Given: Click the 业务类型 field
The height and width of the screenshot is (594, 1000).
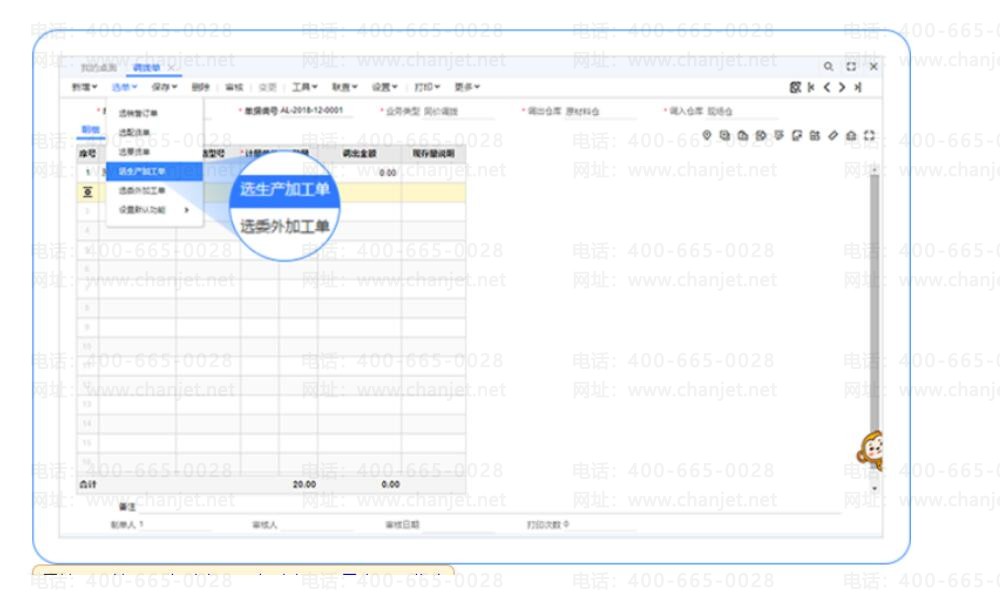Looking at the screenshot, I should tap(458, 111).
